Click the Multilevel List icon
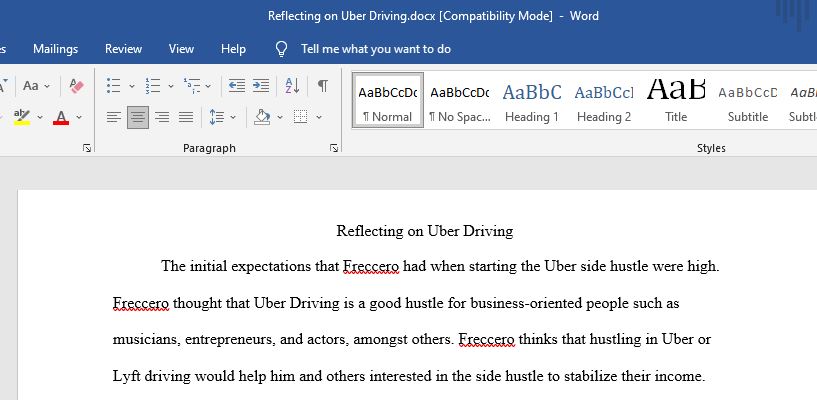The image size is (817, 400). click(192, 85)
